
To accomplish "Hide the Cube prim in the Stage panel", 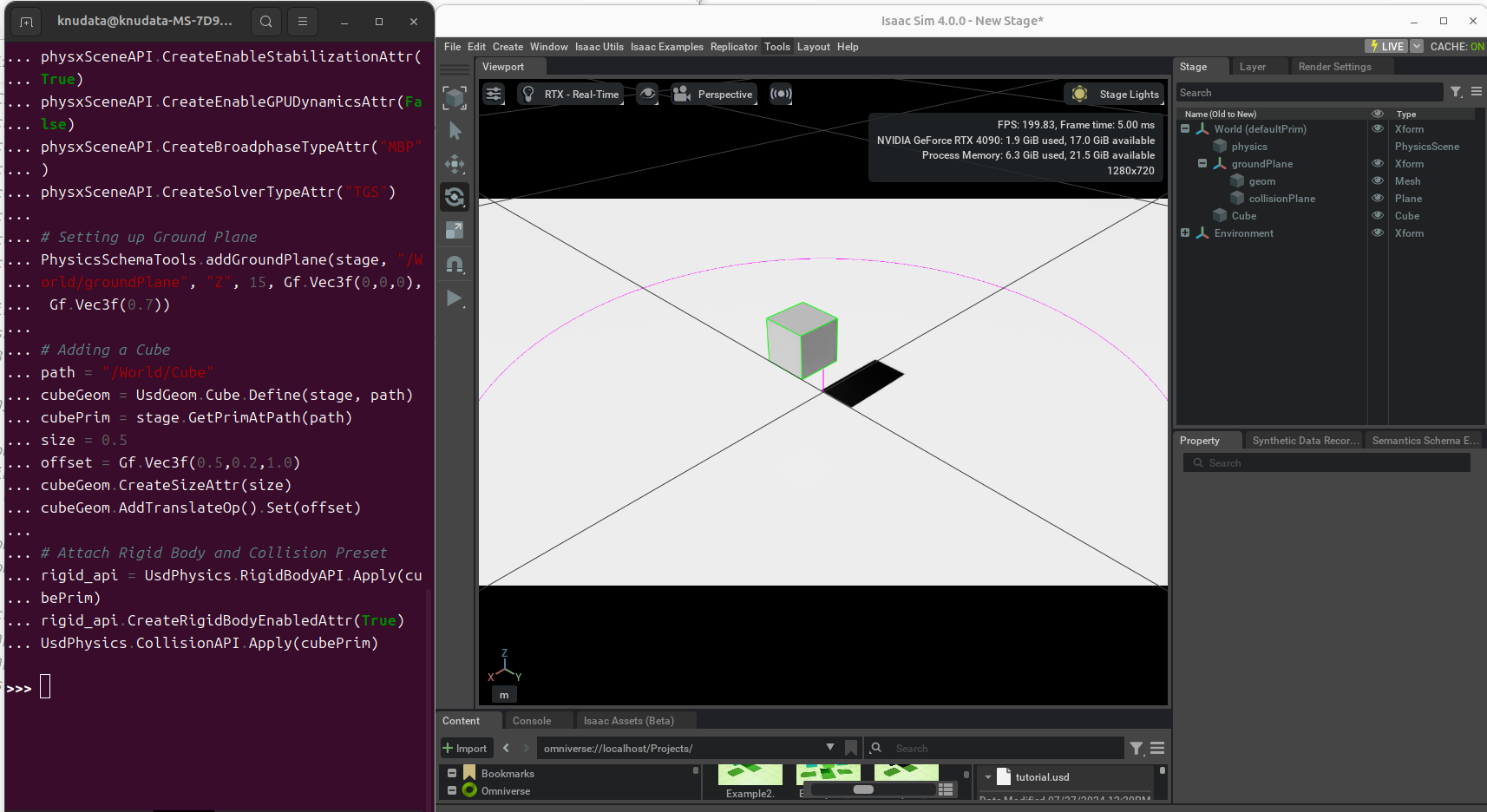I will (x=1379, y=215).
